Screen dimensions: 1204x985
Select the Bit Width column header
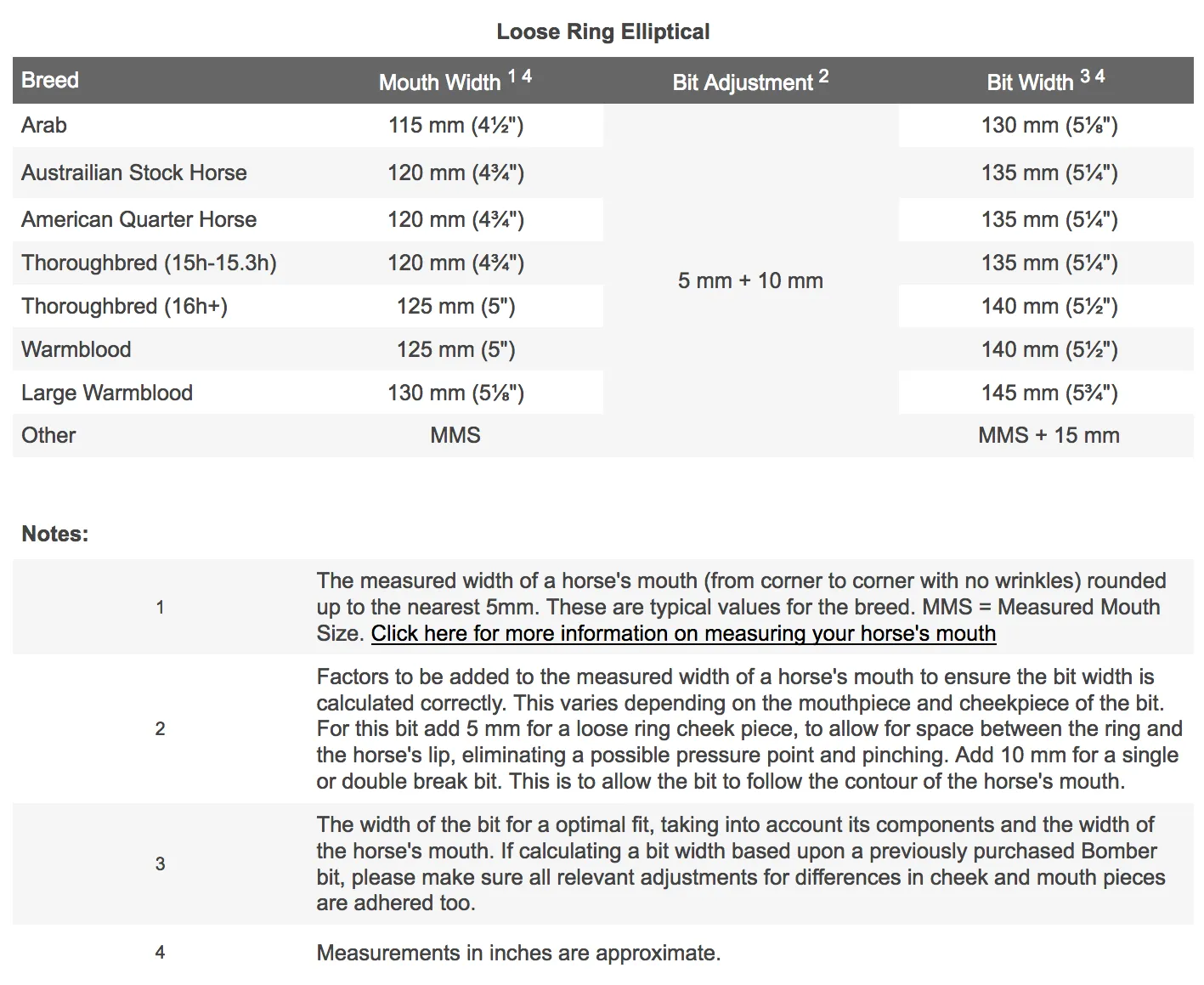click(x=1046, y=81)
